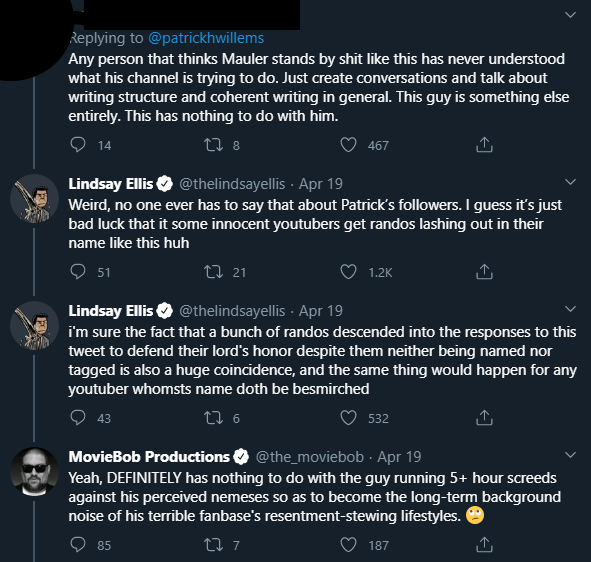The height and width of the screenshot is (562, 591).
Task: Open more options chevron on MovieBob tweet
Action: tap(571, 455)
